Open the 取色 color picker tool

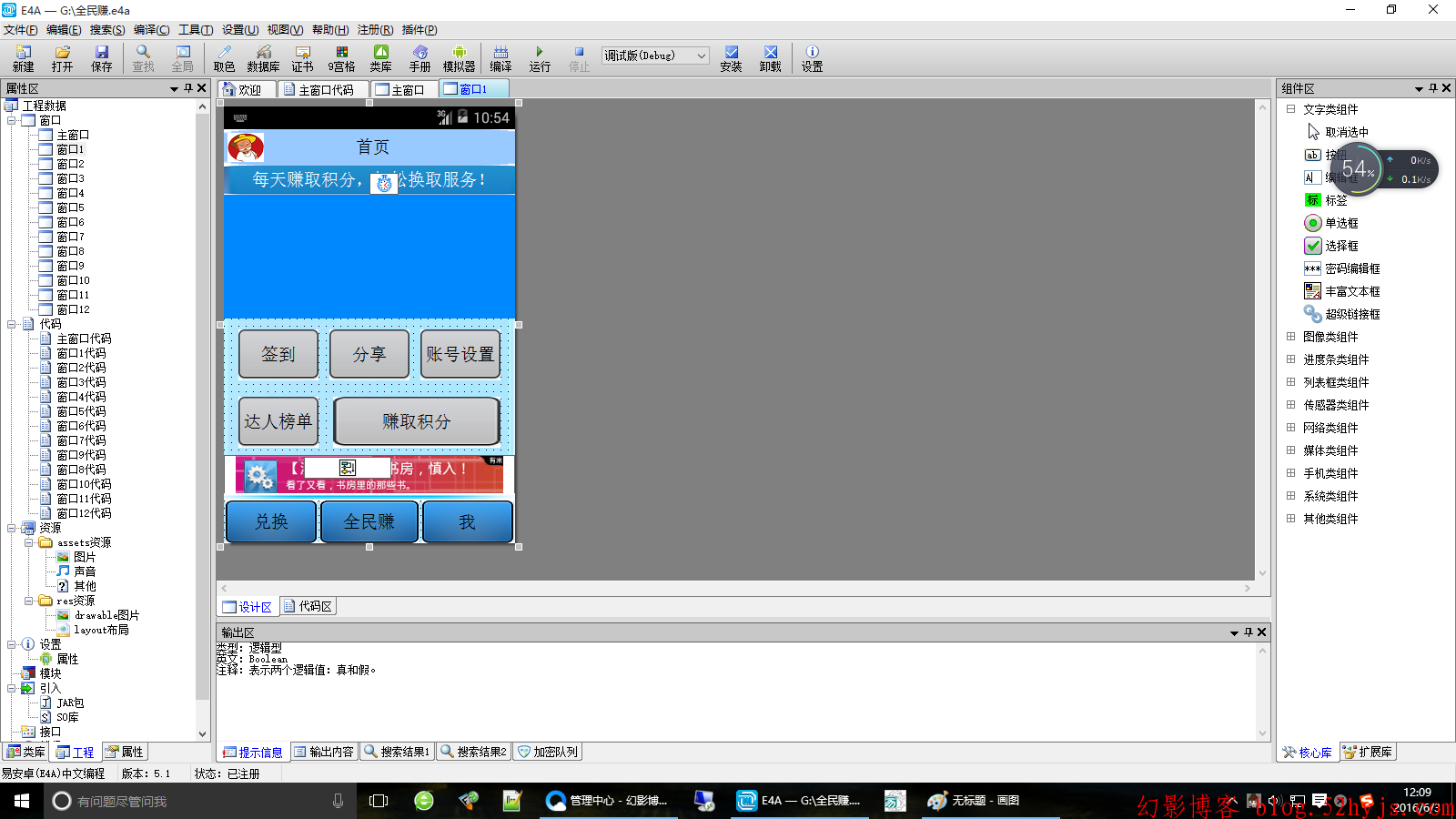tap(224, 58)
